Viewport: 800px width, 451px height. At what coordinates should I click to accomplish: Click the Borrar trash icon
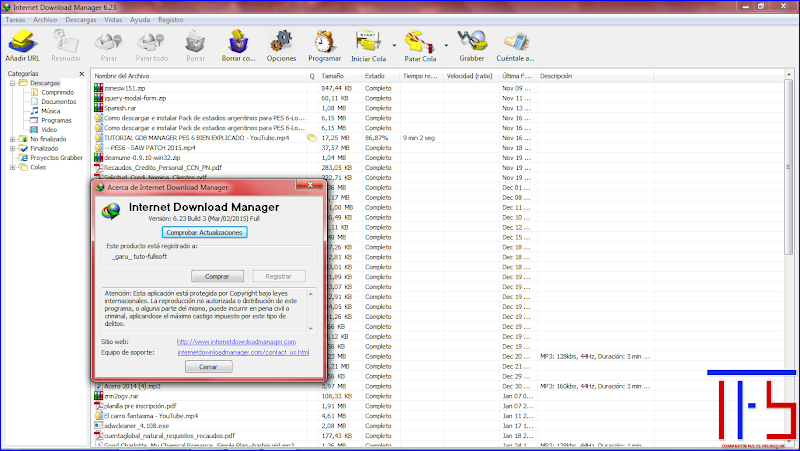[195, 42]
